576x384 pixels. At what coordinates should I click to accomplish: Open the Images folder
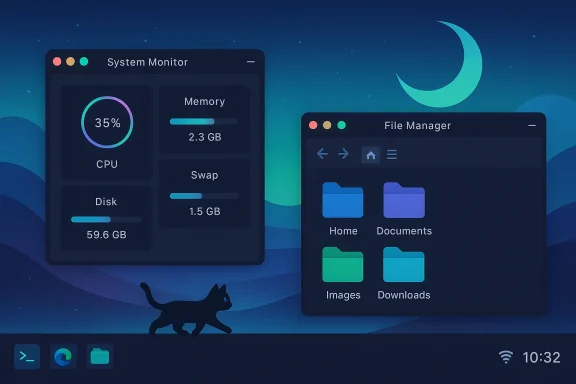pyautogui.click(x=343, y=265)
